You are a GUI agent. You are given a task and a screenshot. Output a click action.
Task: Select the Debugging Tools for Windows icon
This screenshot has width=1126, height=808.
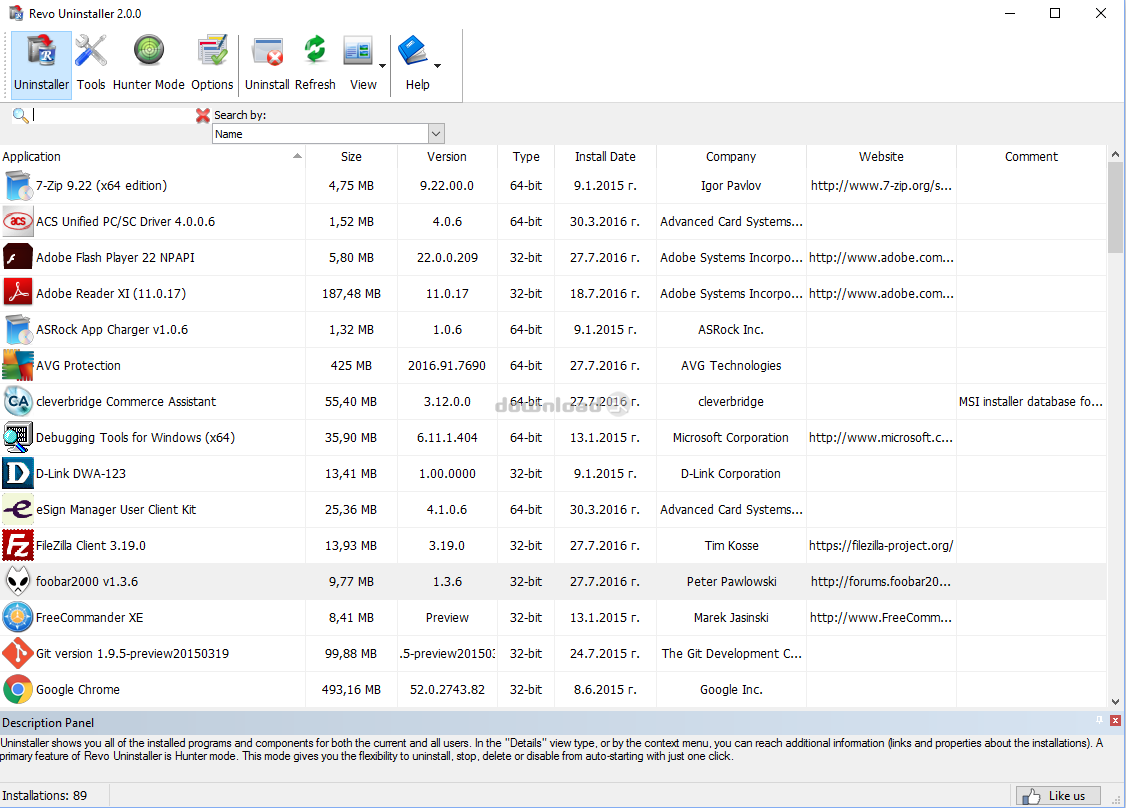18,437
